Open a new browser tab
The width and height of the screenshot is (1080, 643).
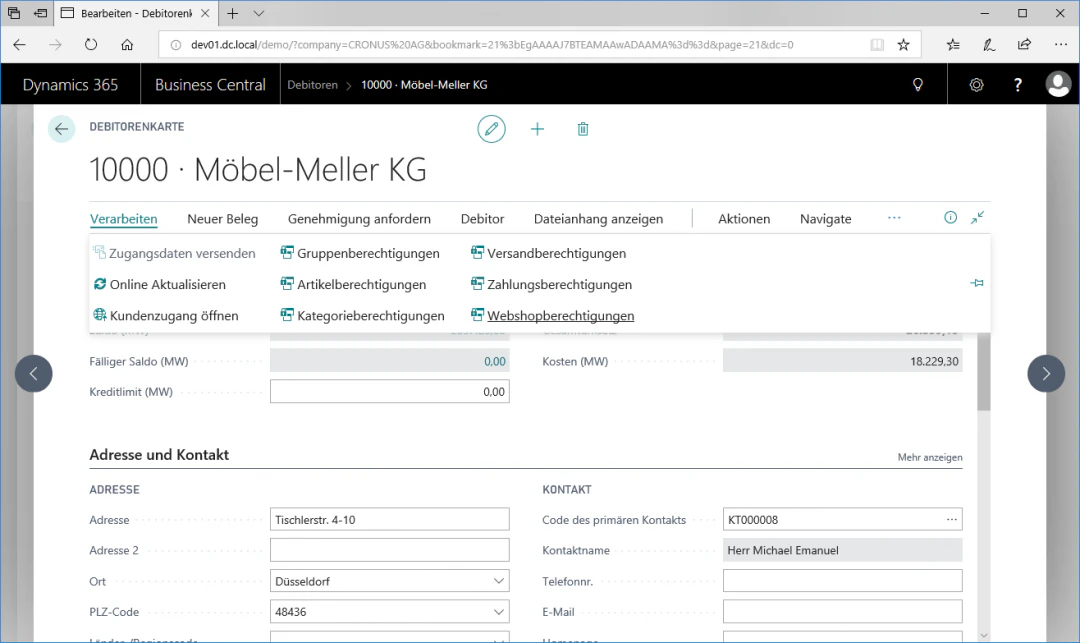[233, 13]
